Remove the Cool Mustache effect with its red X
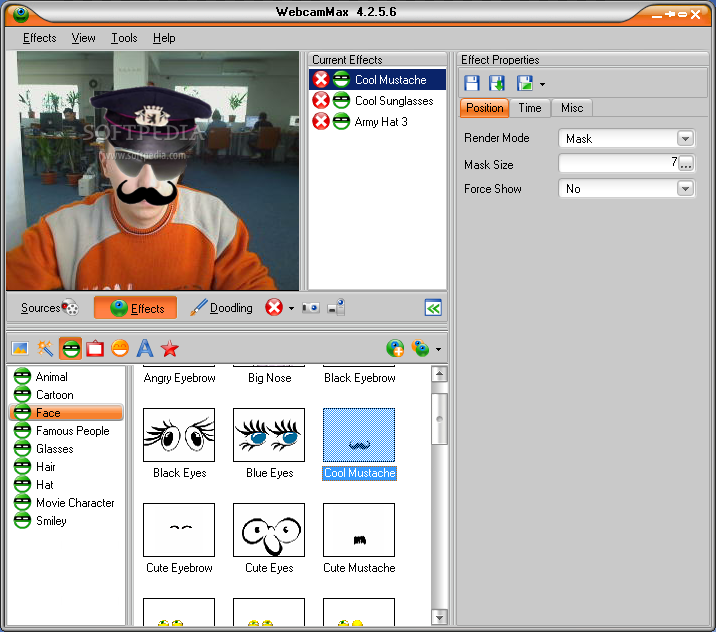 click(x=321, y=79)
